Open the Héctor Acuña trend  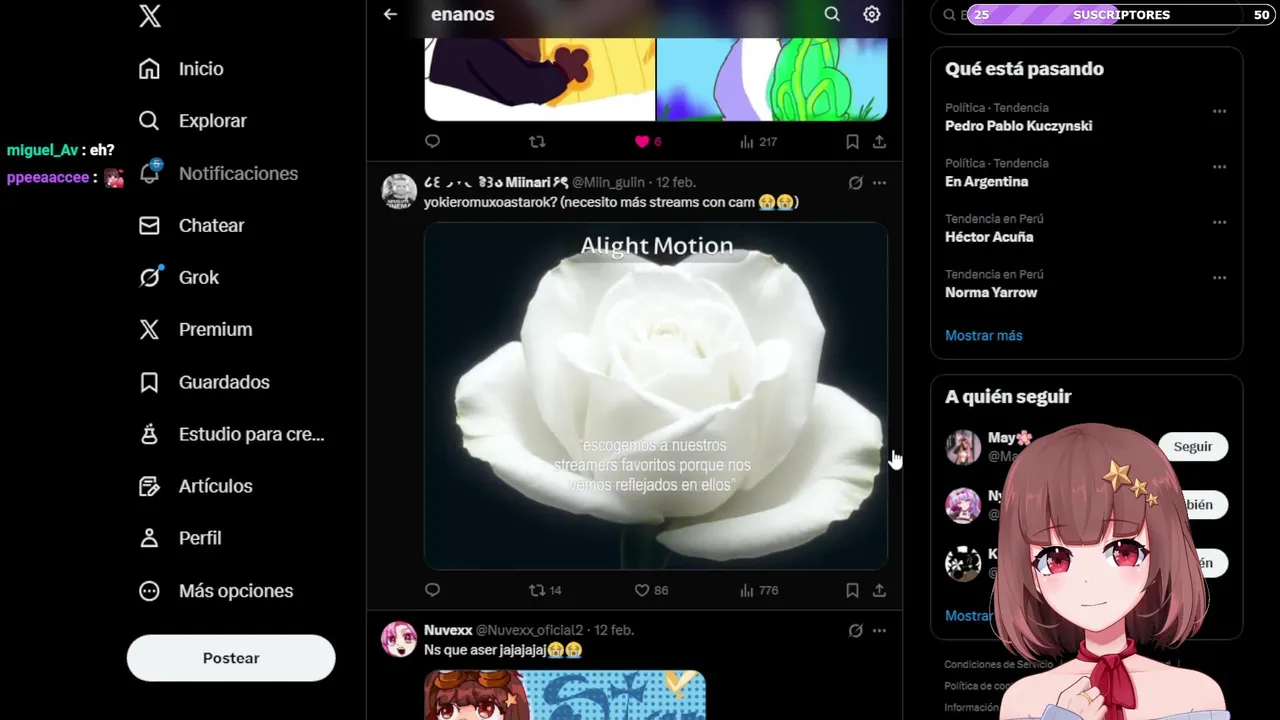989,237
